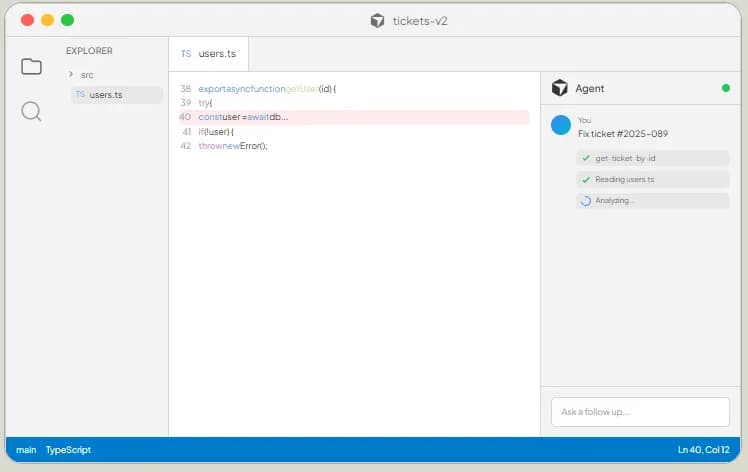Click the main branch in status bar
748x472 pixels.
(26, 450)
